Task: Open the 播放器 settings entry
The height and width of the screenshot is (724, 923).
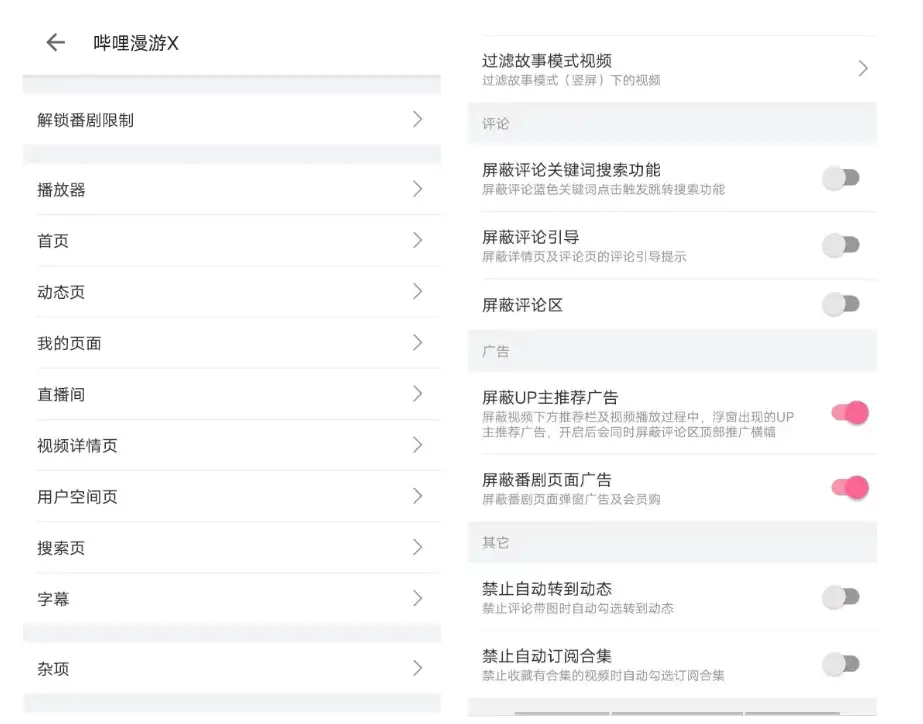Action: [x=230, y=189]
